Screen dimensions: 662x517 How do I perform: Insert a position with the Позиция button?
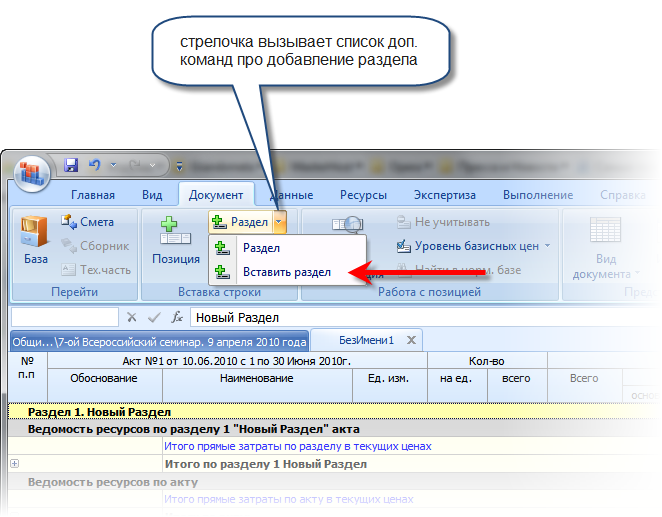pos(175,241)
